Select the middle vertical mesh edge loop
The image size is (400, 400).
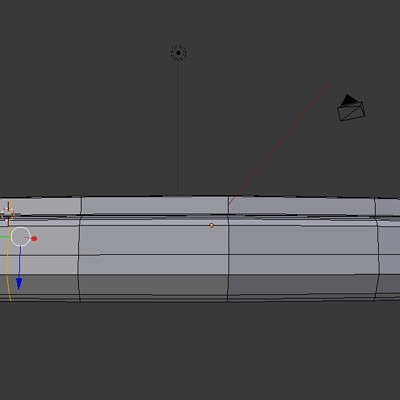click(228, 249)
